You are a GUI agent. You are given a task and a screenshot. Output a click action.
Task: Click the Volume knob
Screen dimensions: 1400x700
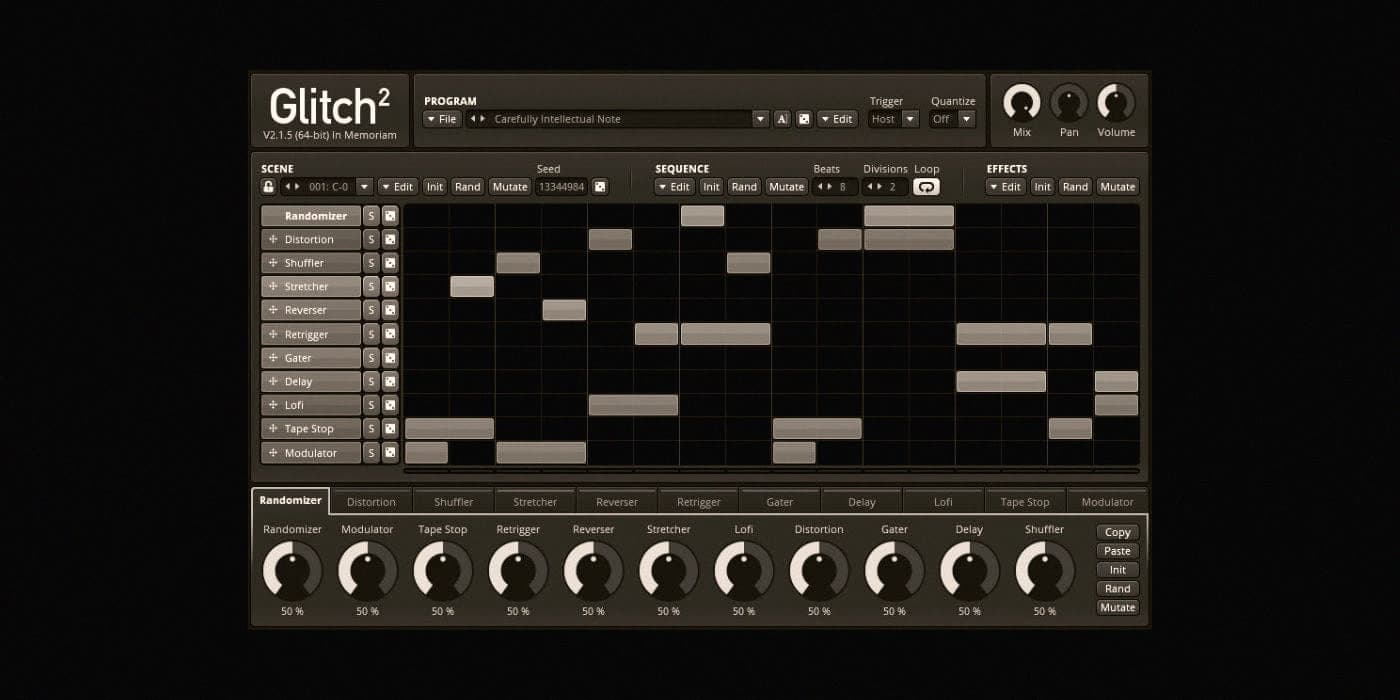[1116, 103]
